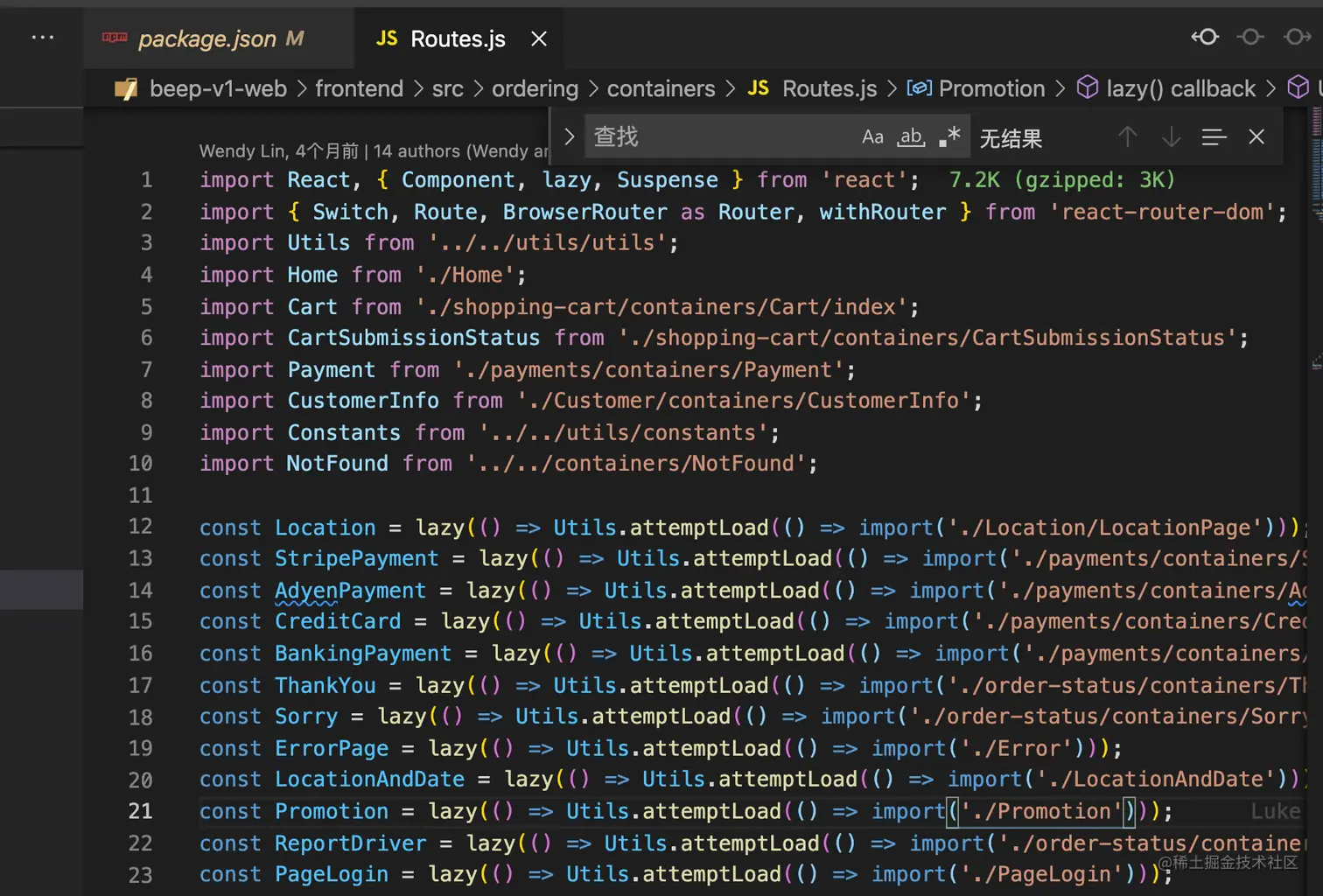Click the 无结果 no-results label
The width and height of the screenshot is (1323, 896).
[x=1011, y=138]
